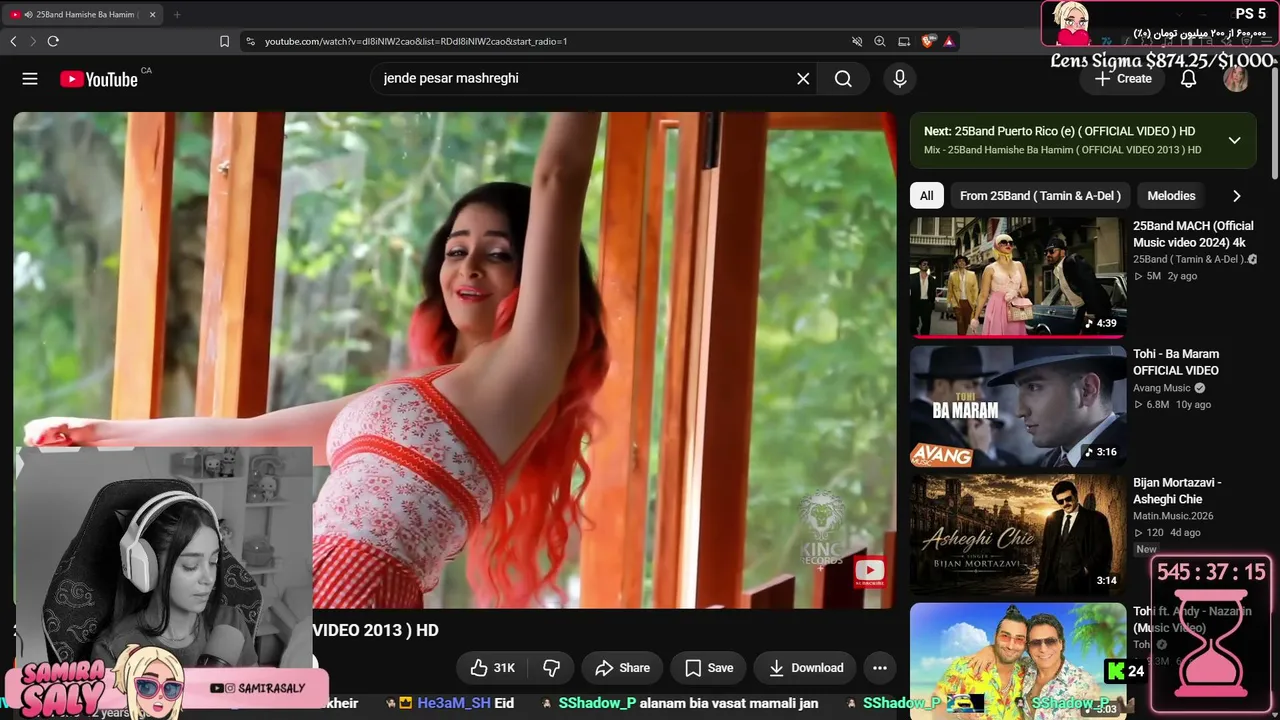This screenshot has height=720, width=1280.
Task: Select the All filter chip
Action: [927, 196]
